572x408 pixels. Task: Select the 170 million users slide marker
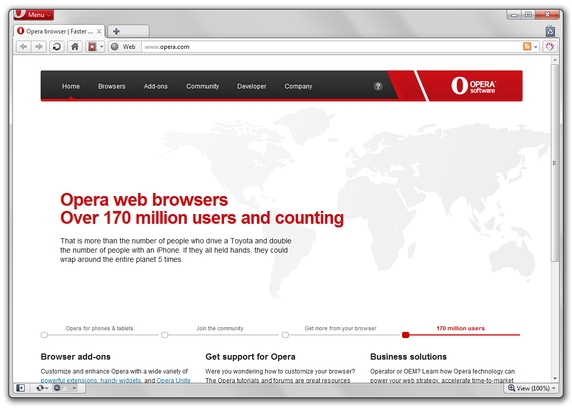tap(405, 335)
